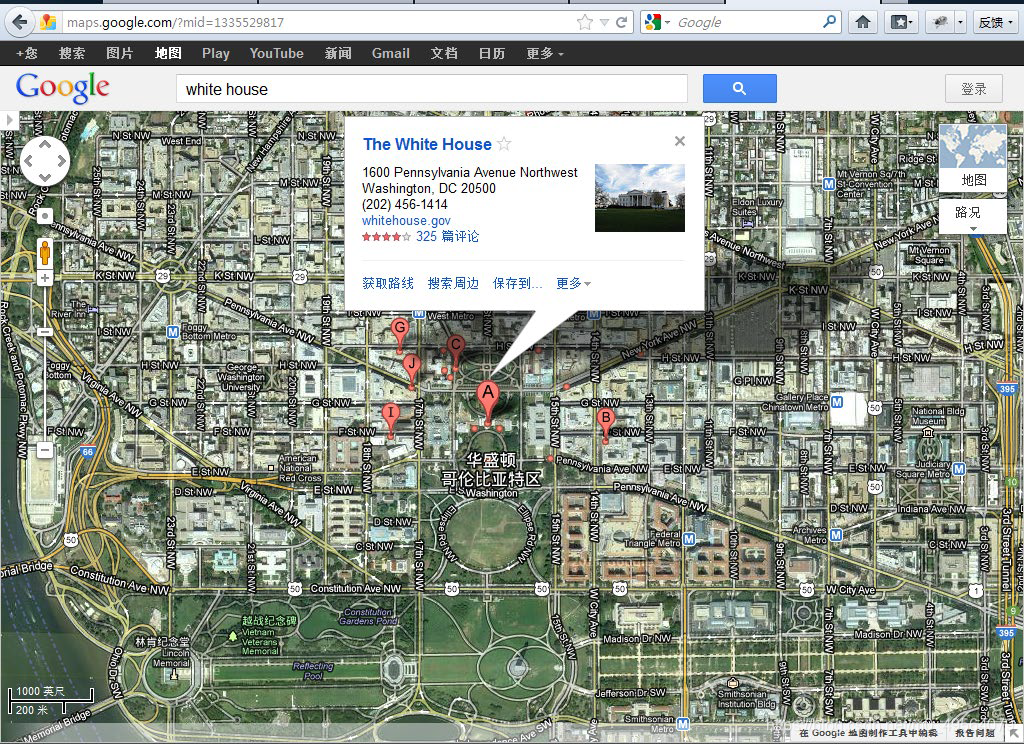Click the Google logo
This screenshot has height=744, width=1024.
(63, 88)
